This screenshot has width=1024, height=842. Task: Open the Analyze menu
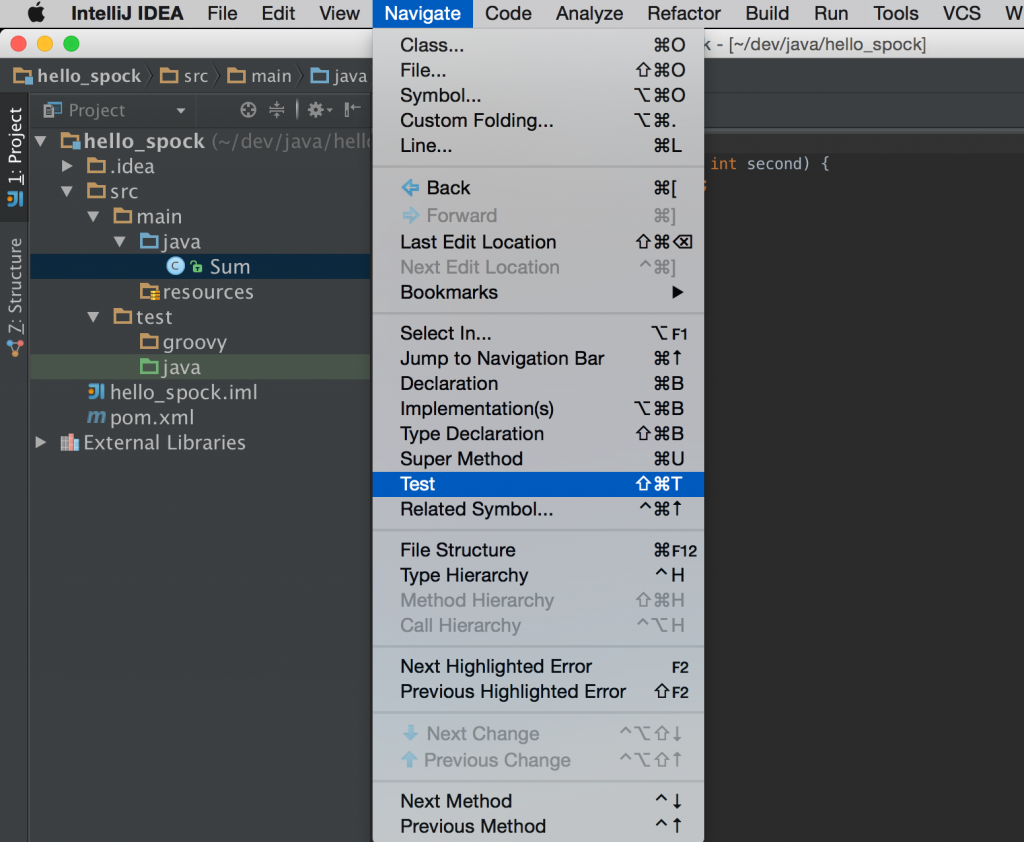click(x=589, y=13)
